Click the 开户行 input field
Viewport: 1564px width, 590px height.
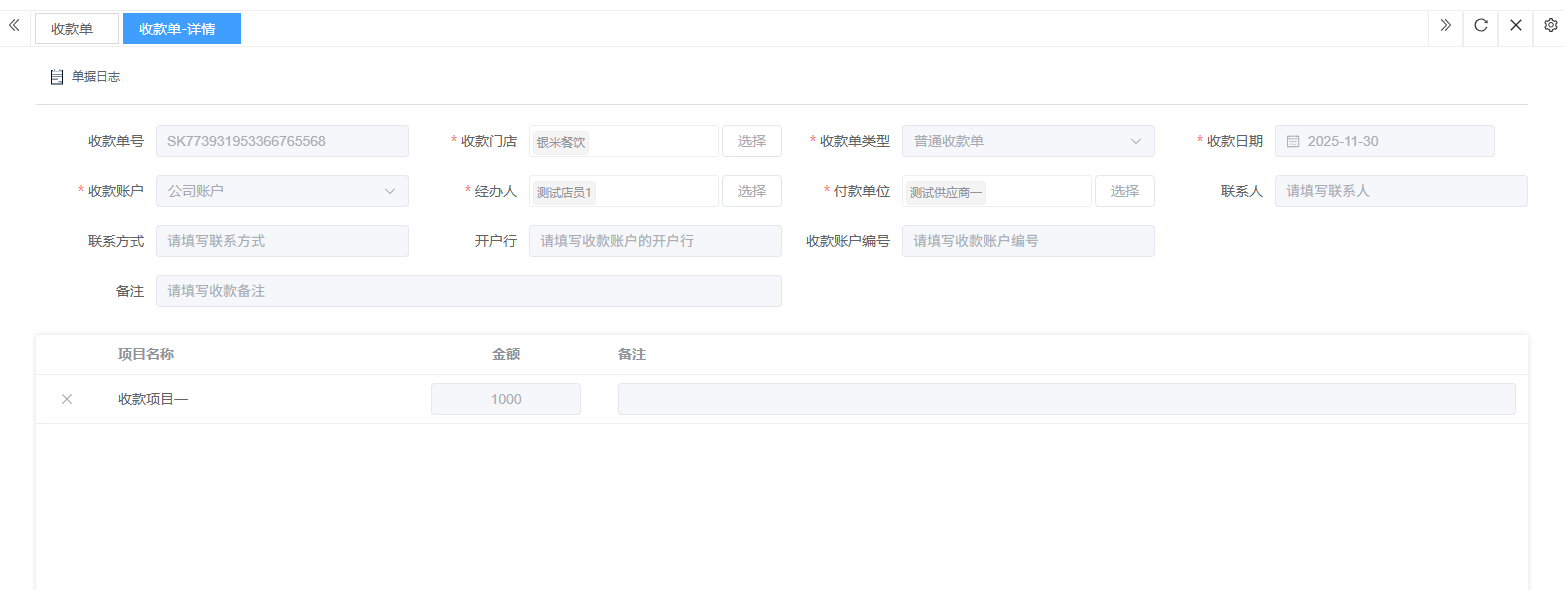[x=655, y=241]
